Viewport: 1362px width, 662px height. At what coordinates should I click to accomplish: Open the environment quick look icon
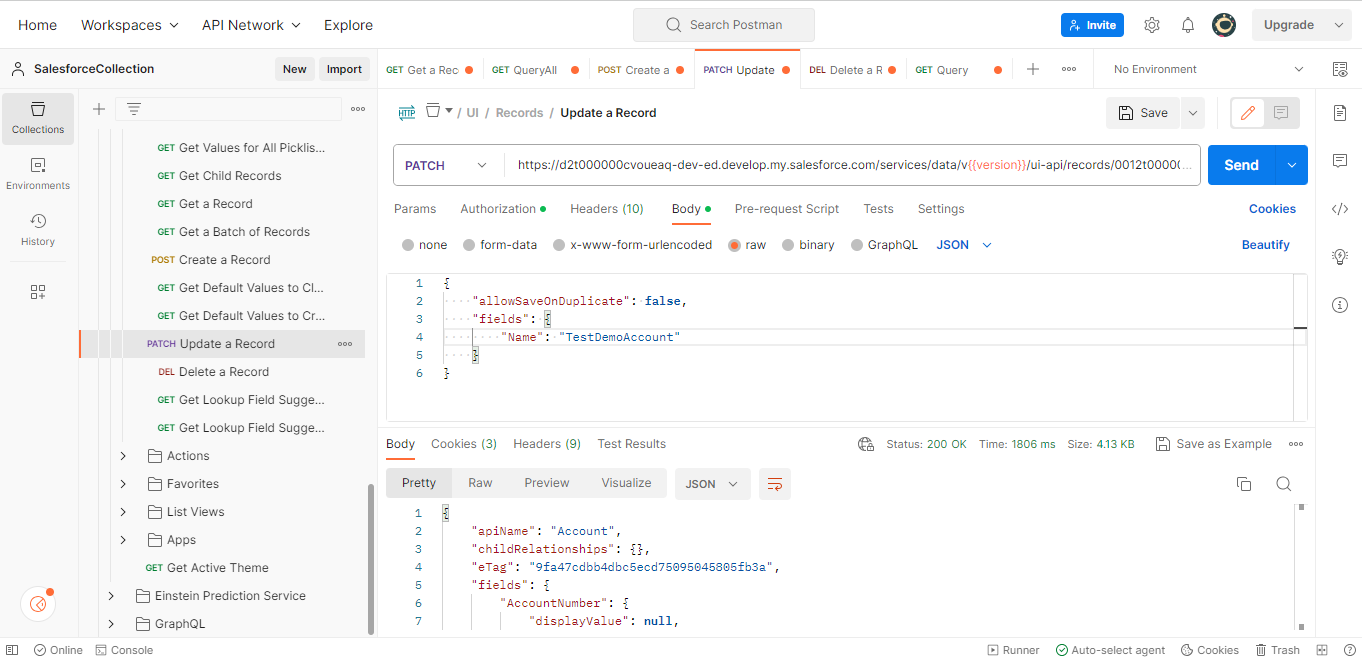click(1340, 69)
